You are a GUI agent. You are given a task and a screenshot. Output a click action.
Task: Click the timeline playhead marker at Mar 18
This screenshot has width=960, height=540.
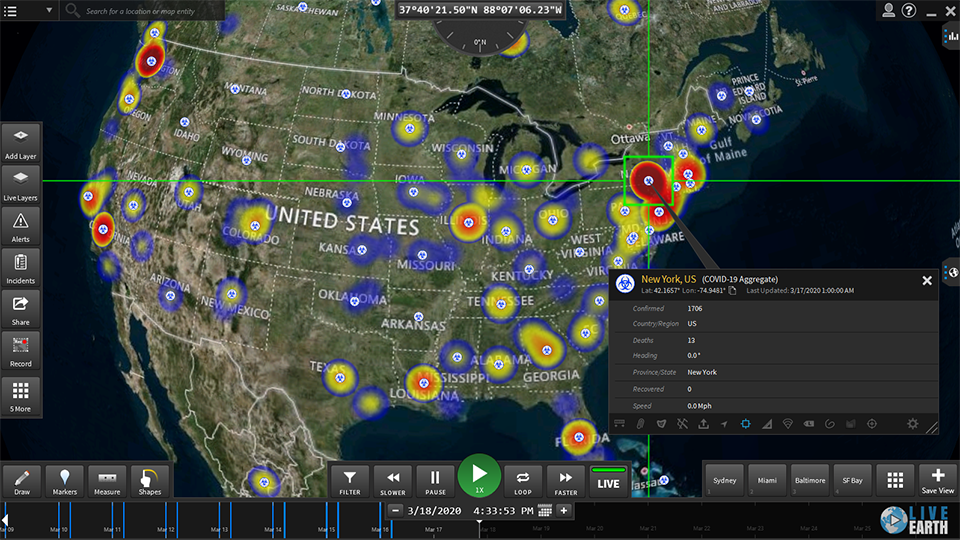[479, 523]
